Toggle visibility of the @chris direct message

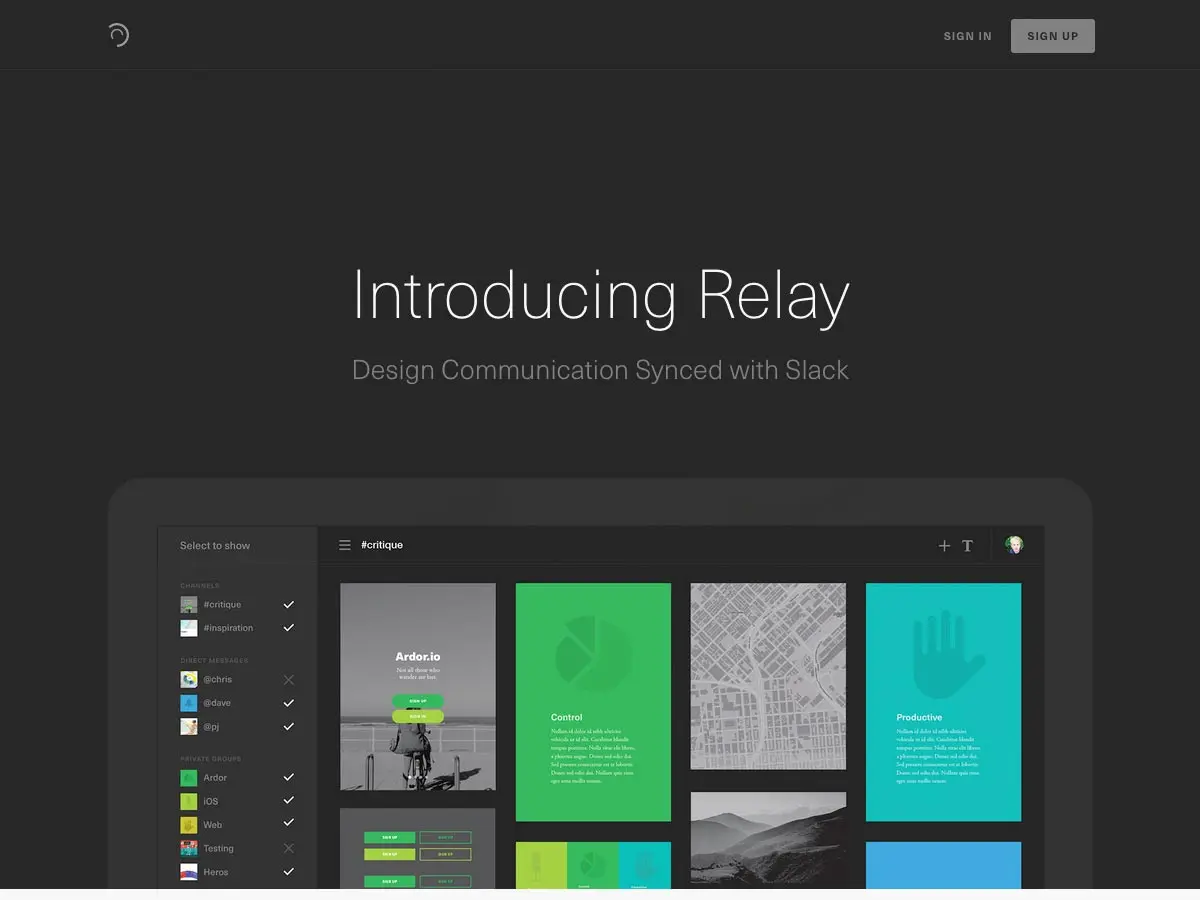pyautogui.click(x=288, y=679)
